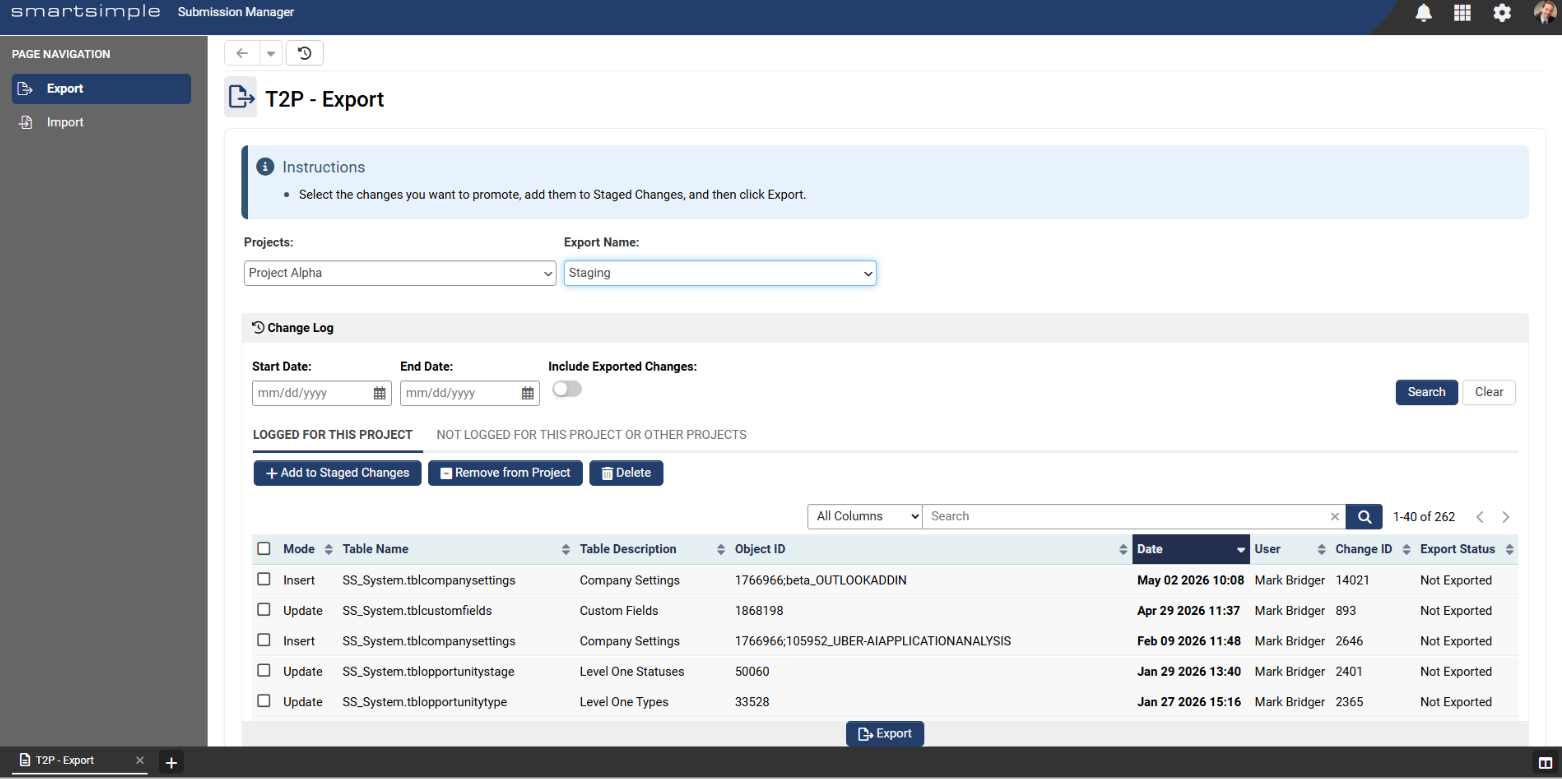Screen dimensions: 1562x779
Task: Click the magnifier search icon button
Action: 1364,516
